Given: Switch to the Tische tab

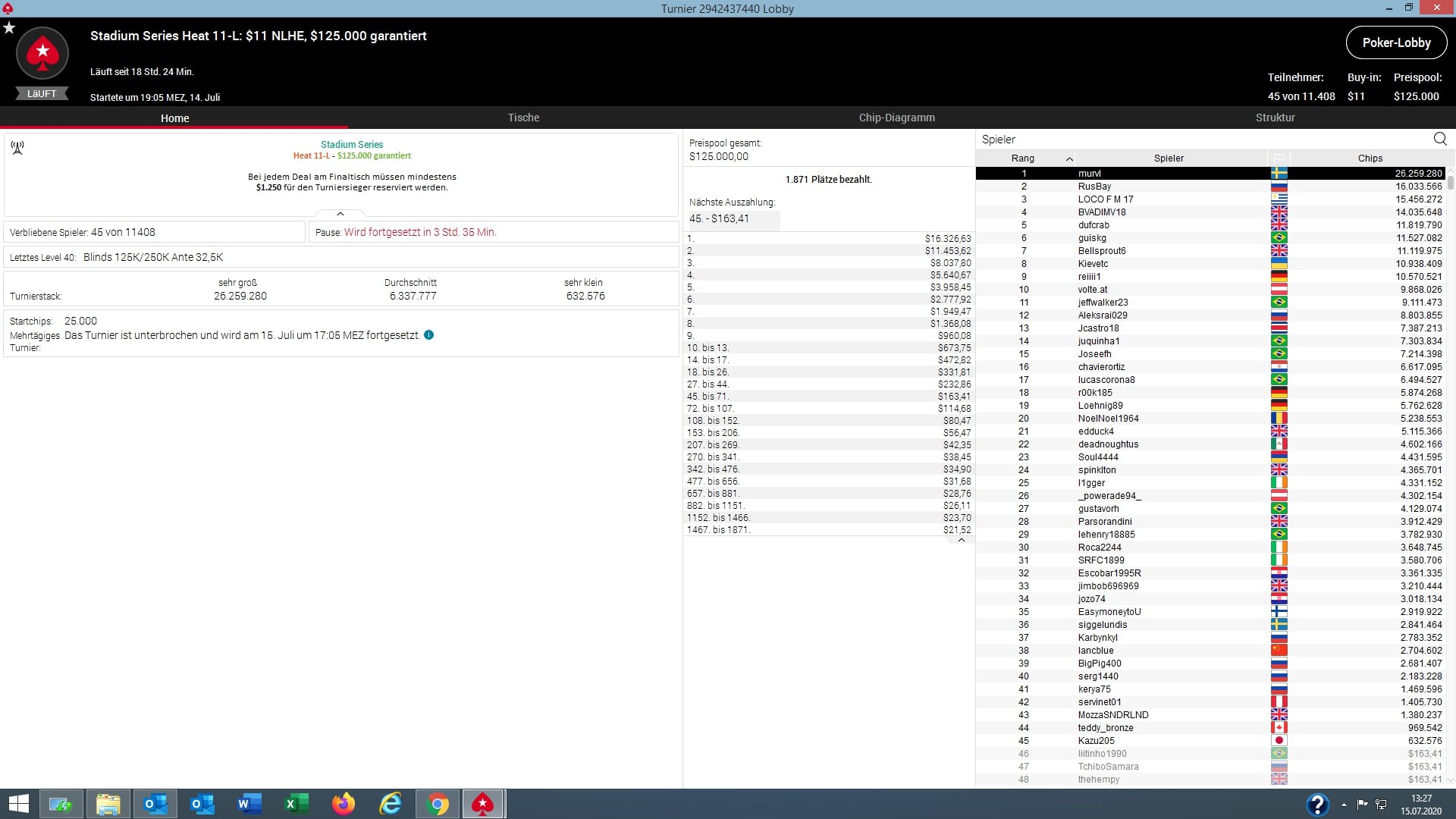Looking at the screenshot, I should point(523,118).
